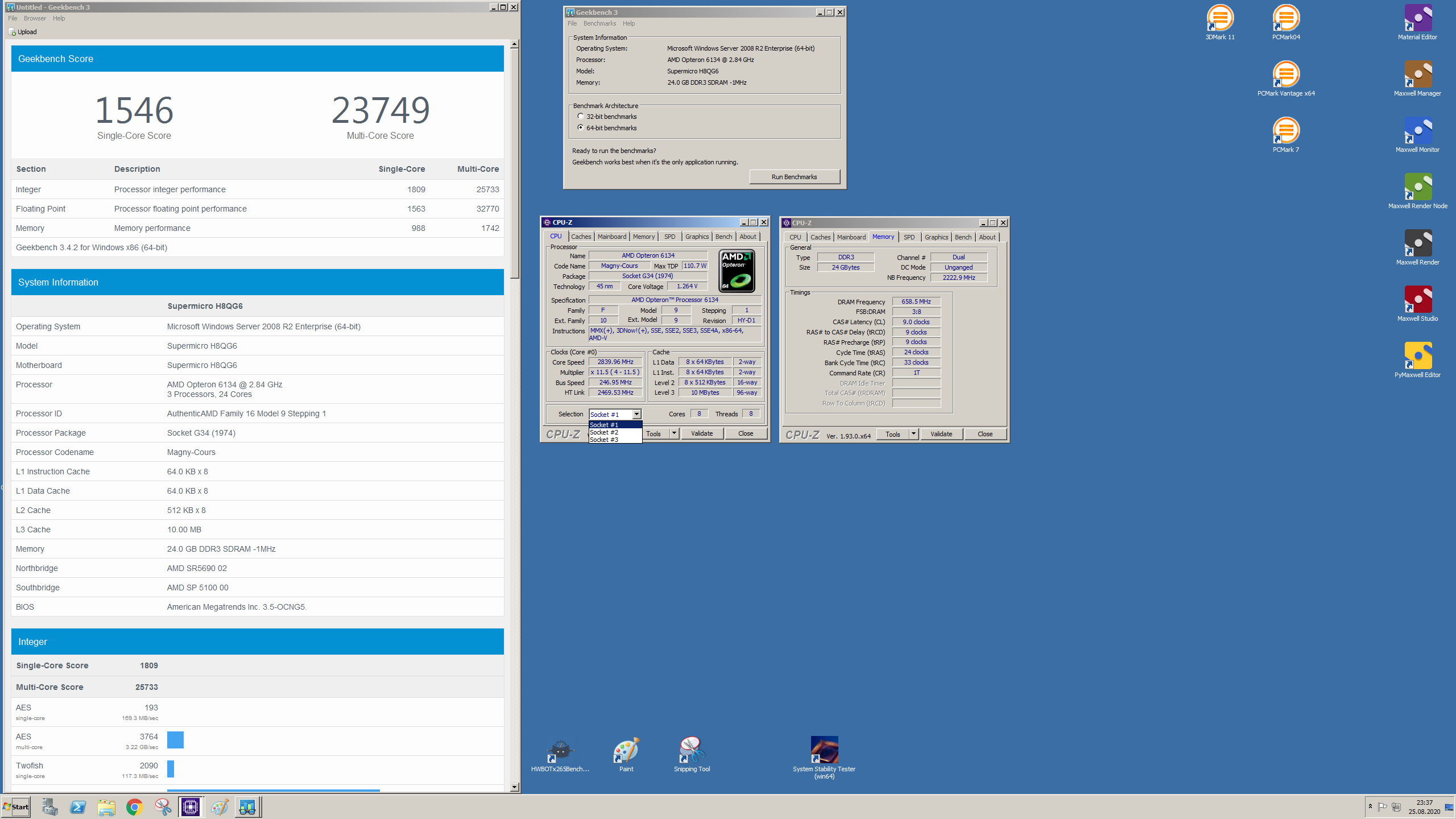Open the PCMark04 desktop shortcut
The image size is (1456, 819).
click(x=1286, y=23)
